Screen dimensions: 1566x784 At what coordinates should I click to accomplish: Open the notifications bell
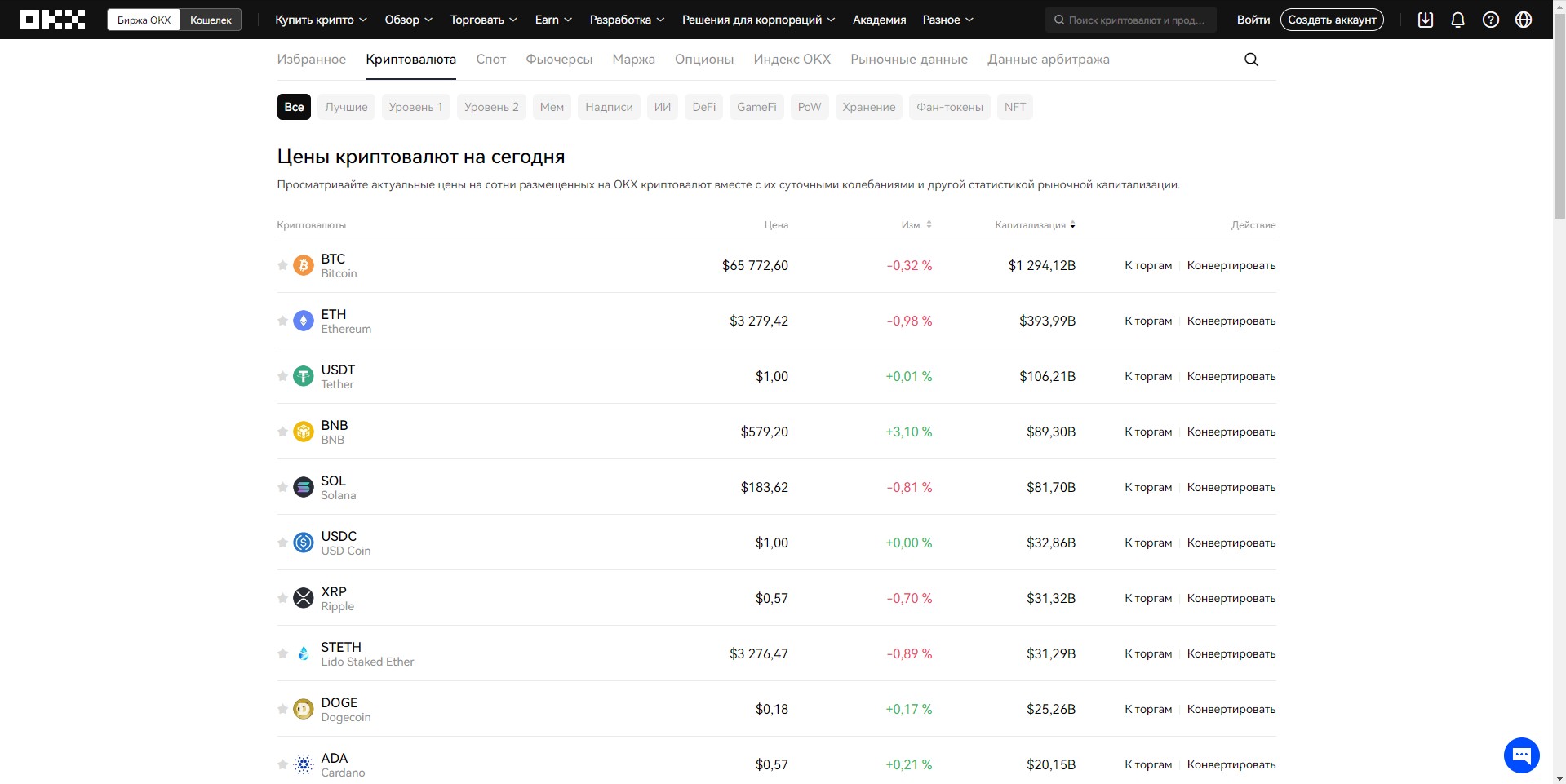coord(1458,20)
